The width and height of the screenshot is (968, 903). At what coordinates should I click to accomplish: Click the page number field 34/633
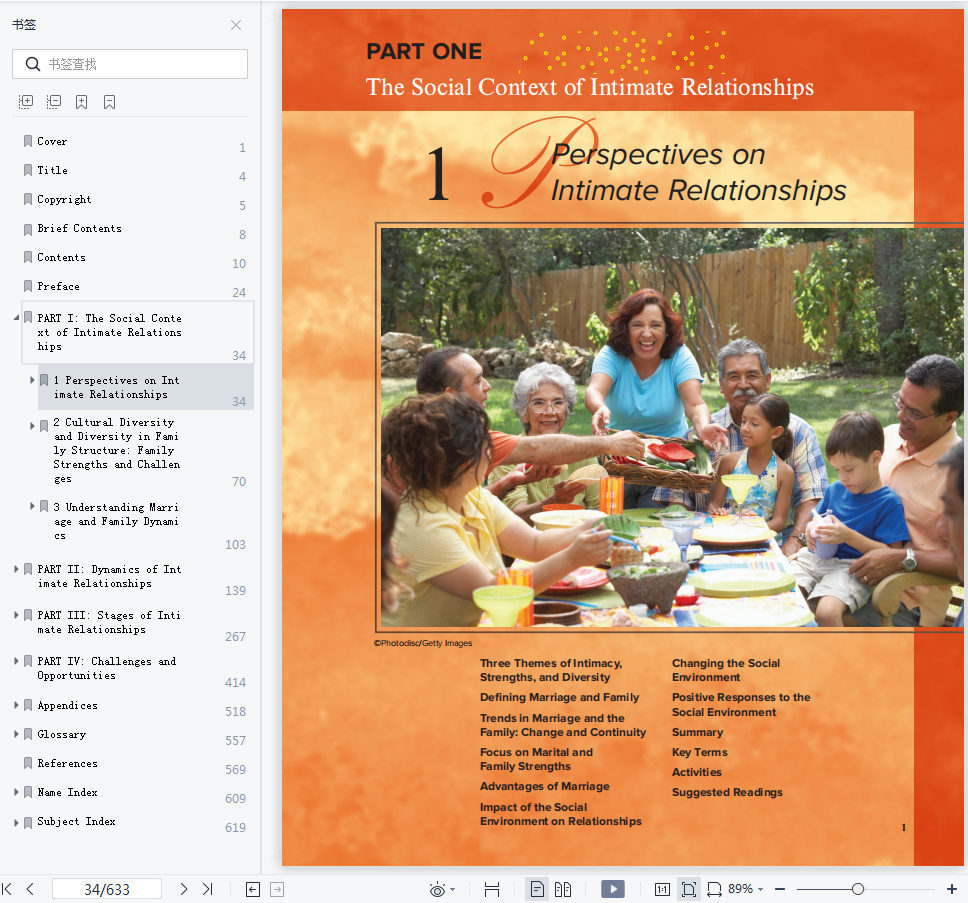(x=107, y=889)
